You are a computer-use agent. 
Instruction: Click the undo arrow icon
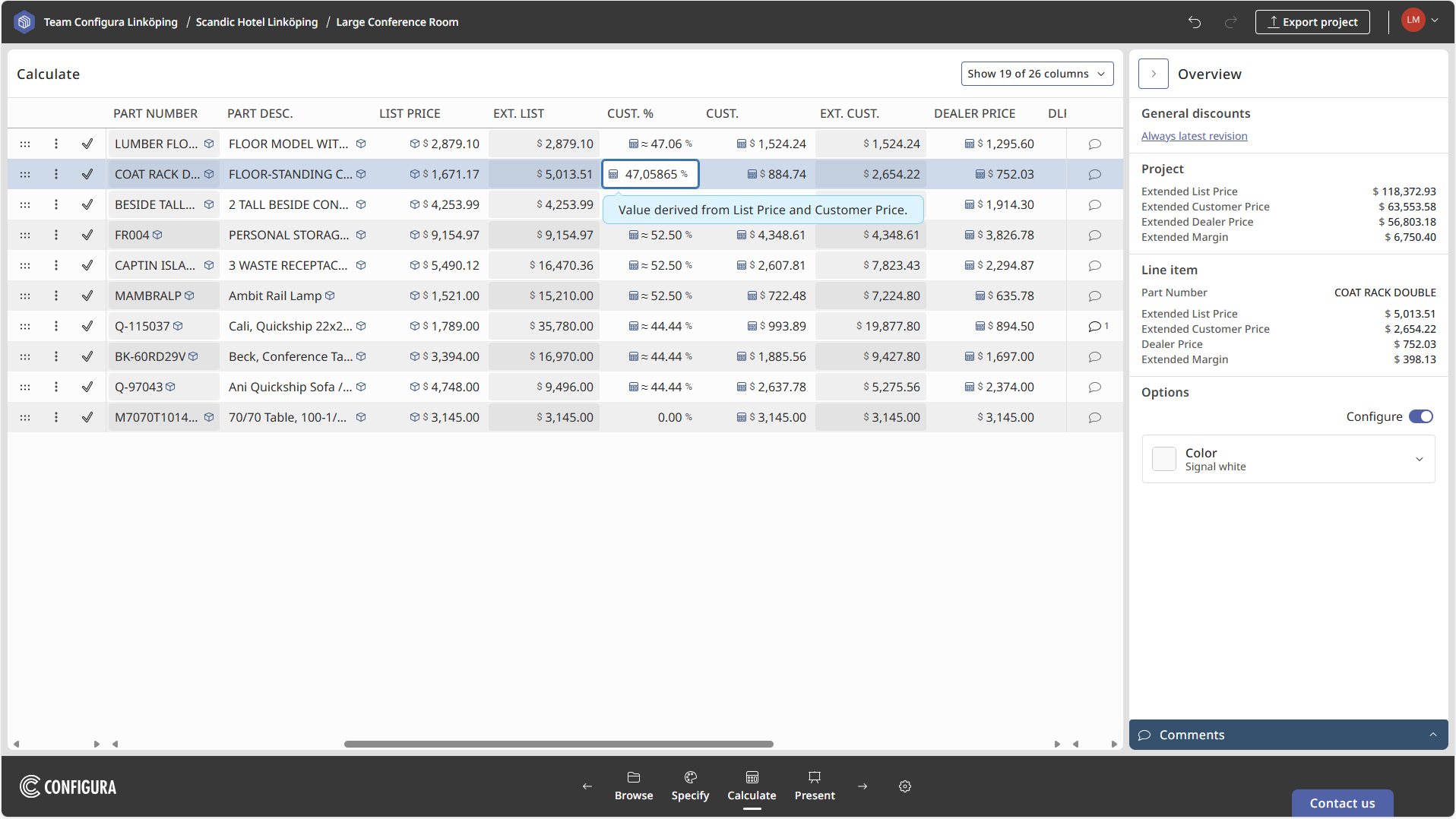pos(1193,22)
